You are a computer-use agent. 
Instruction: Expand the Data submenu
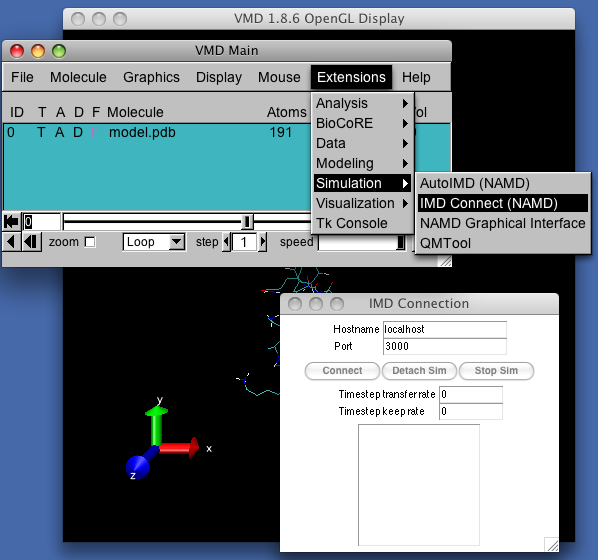[x=362, y=143]
